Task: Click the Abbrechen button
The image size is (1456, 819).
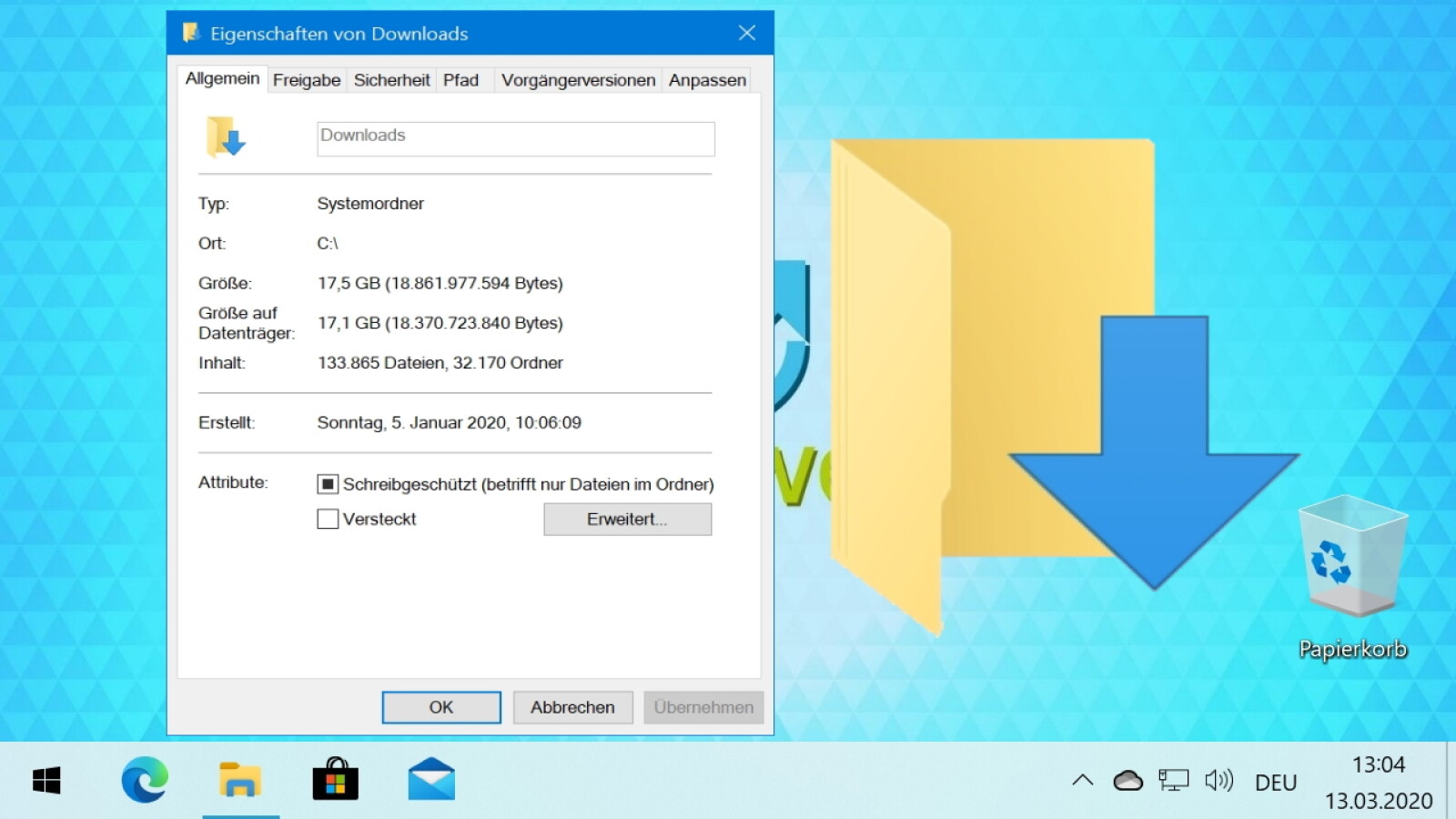Action: click(572, 707)
